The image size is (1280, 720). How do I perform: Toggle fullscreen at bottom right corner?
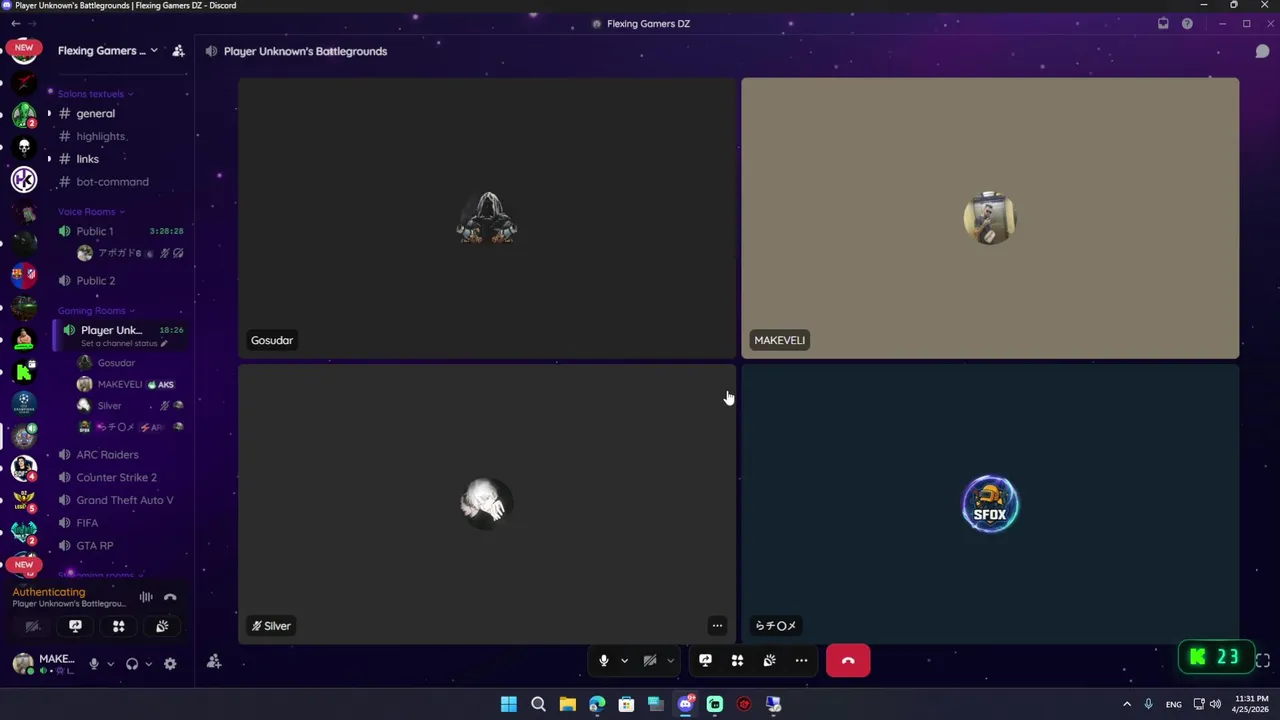(1262, 660)
